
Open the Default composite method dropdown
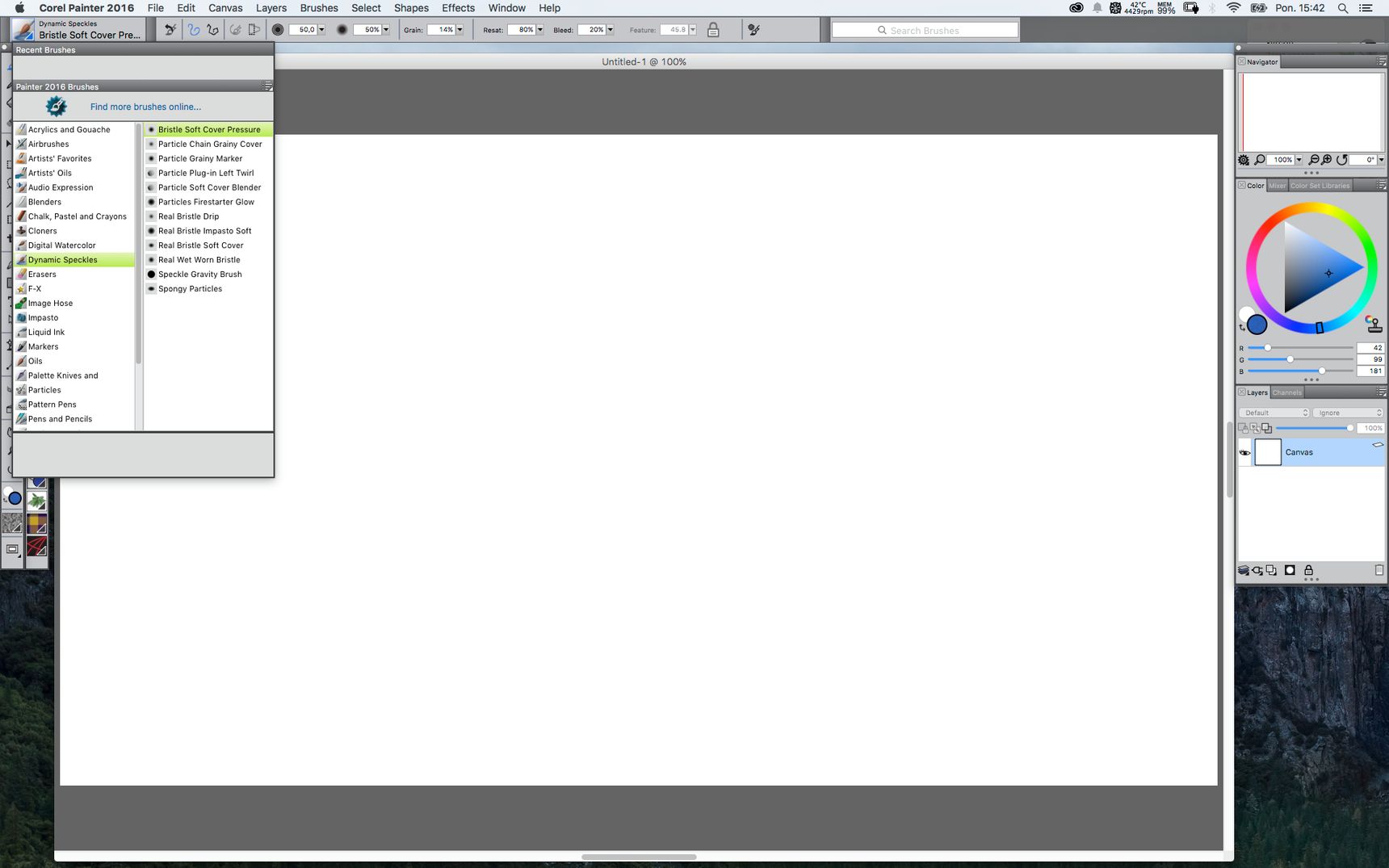coord(1274,413)
